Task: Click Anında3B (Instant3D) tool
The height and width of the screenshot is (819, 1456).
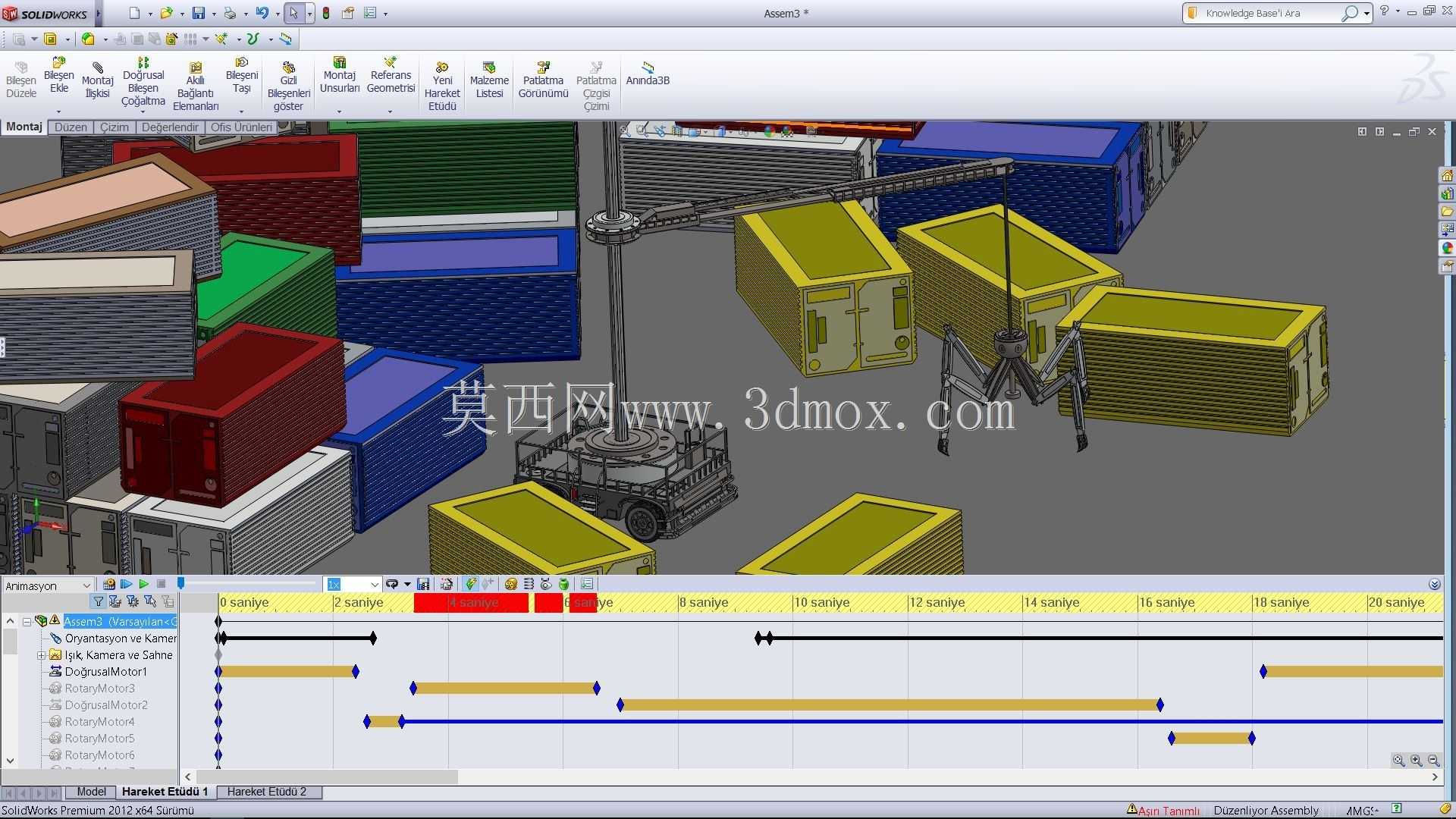Action: pyautogui.click(x=647, y=74)
